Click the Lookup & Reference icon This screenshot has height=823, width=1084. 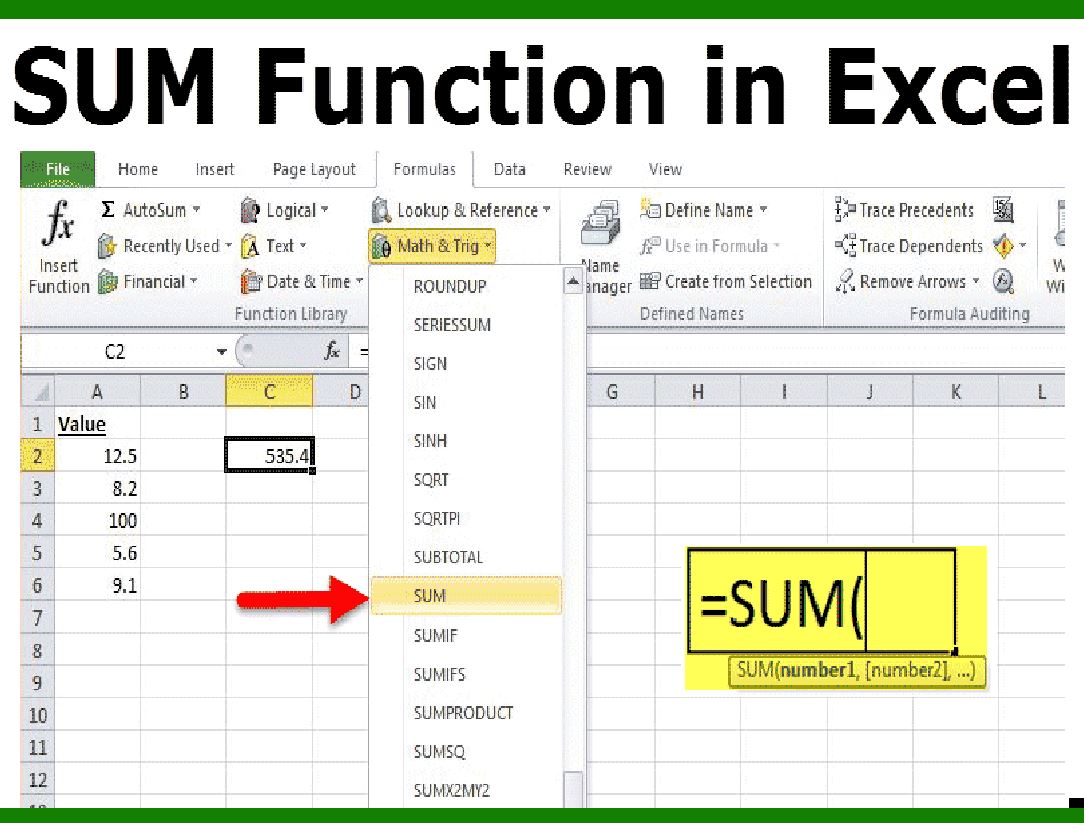(381, 210)
